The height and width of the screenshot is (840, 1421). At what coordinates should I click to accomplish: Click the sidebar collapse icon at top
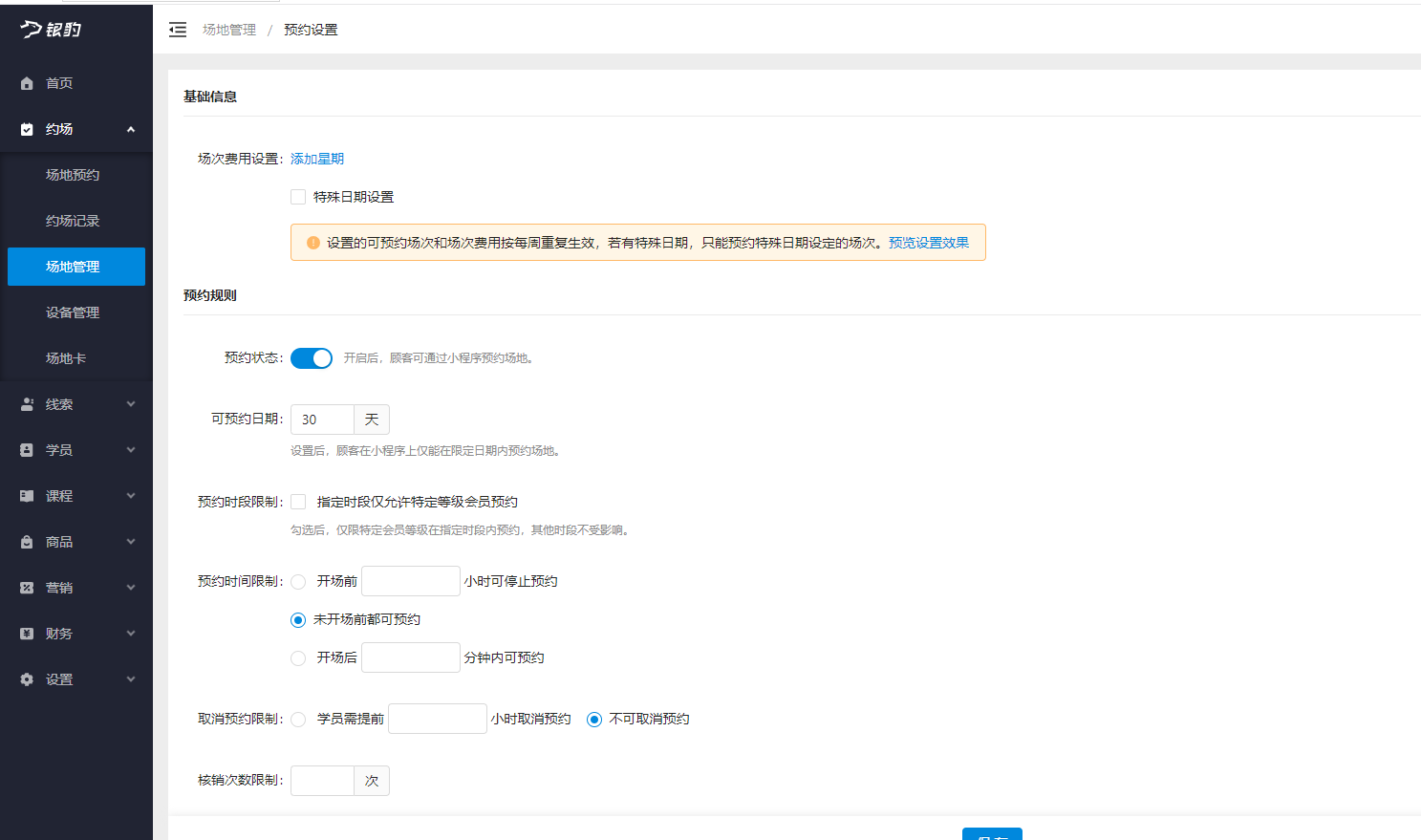pos(177,30)
